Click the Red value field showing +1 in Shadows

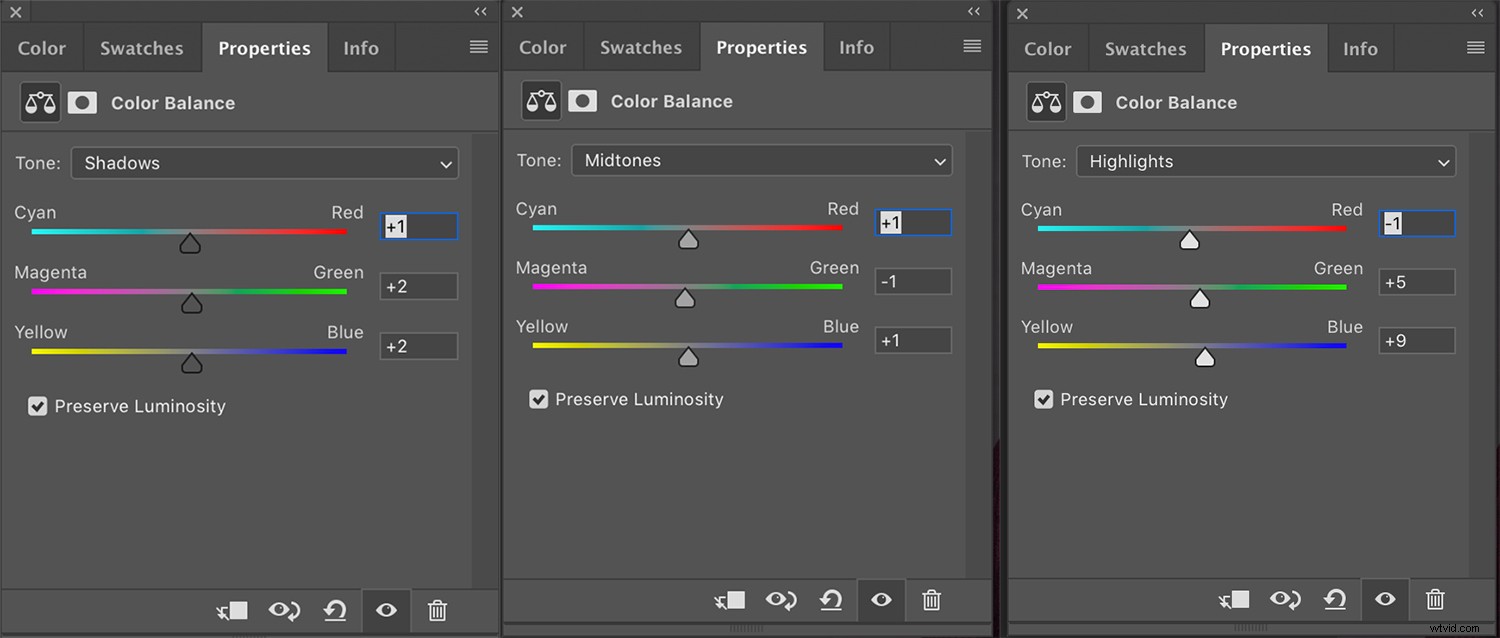coord(419,226)
